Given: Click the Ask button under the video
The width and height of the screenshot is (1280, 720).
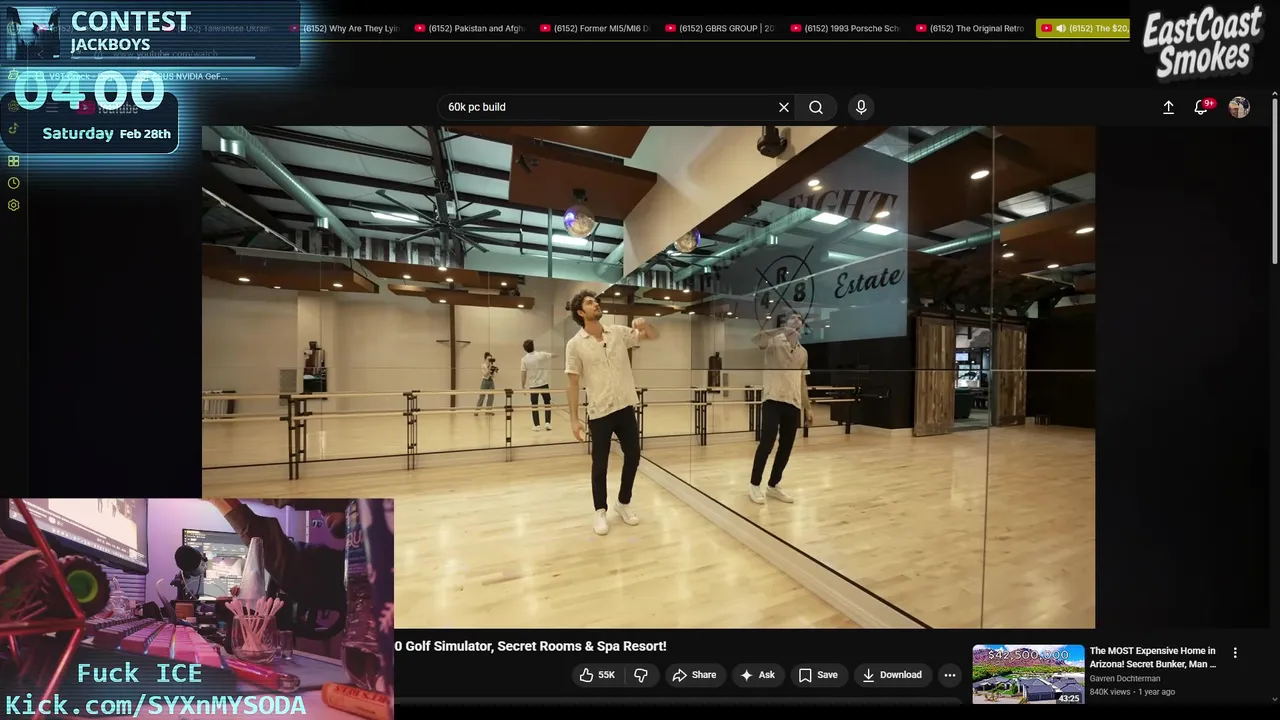Looking at the screenshot, I should click(757, 675).
